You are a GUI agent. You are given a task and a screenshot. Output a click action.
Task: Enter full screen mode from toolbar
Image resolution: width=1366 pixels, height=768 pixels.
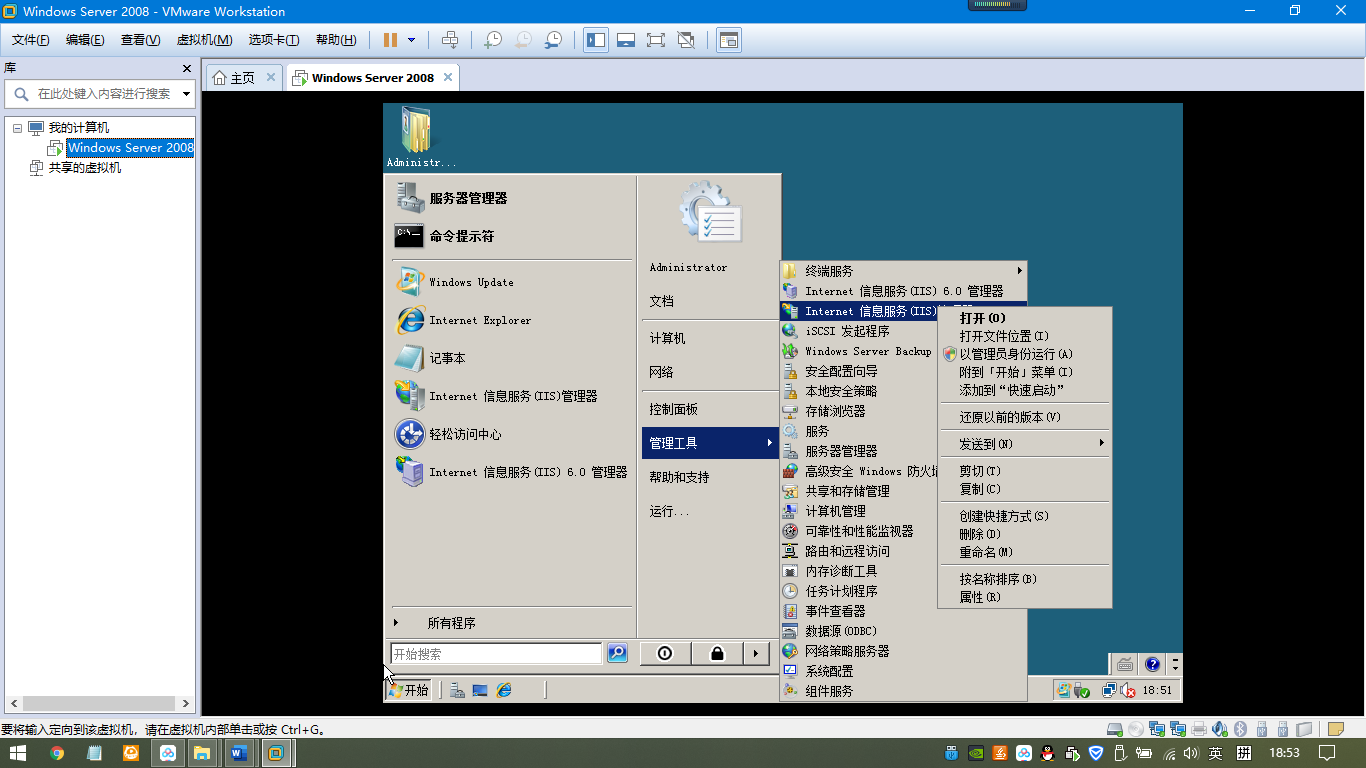656,40
